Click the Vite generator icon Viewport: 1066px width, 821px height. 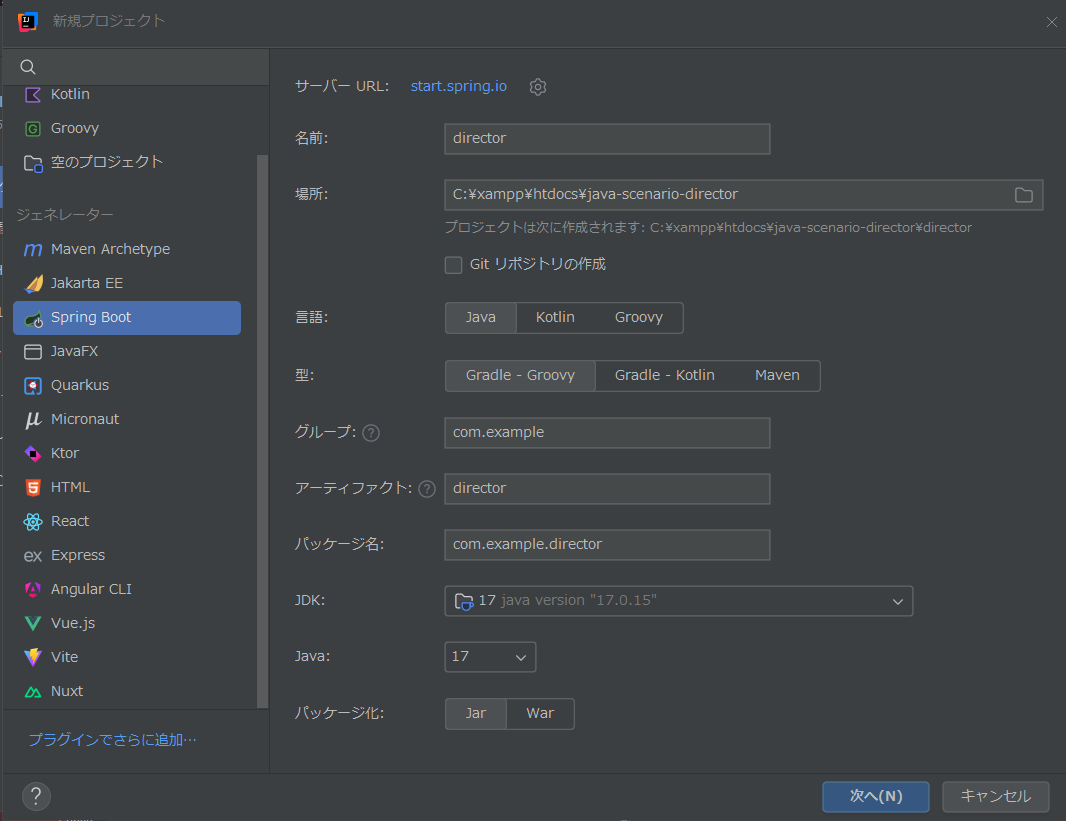point(33,657)
